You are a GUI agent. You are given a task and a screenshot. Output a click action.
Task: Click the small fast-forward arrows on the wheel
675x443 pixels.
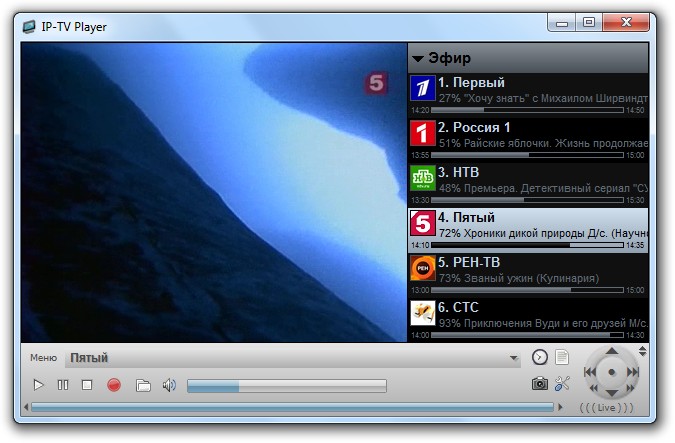(x=629, y=388)
